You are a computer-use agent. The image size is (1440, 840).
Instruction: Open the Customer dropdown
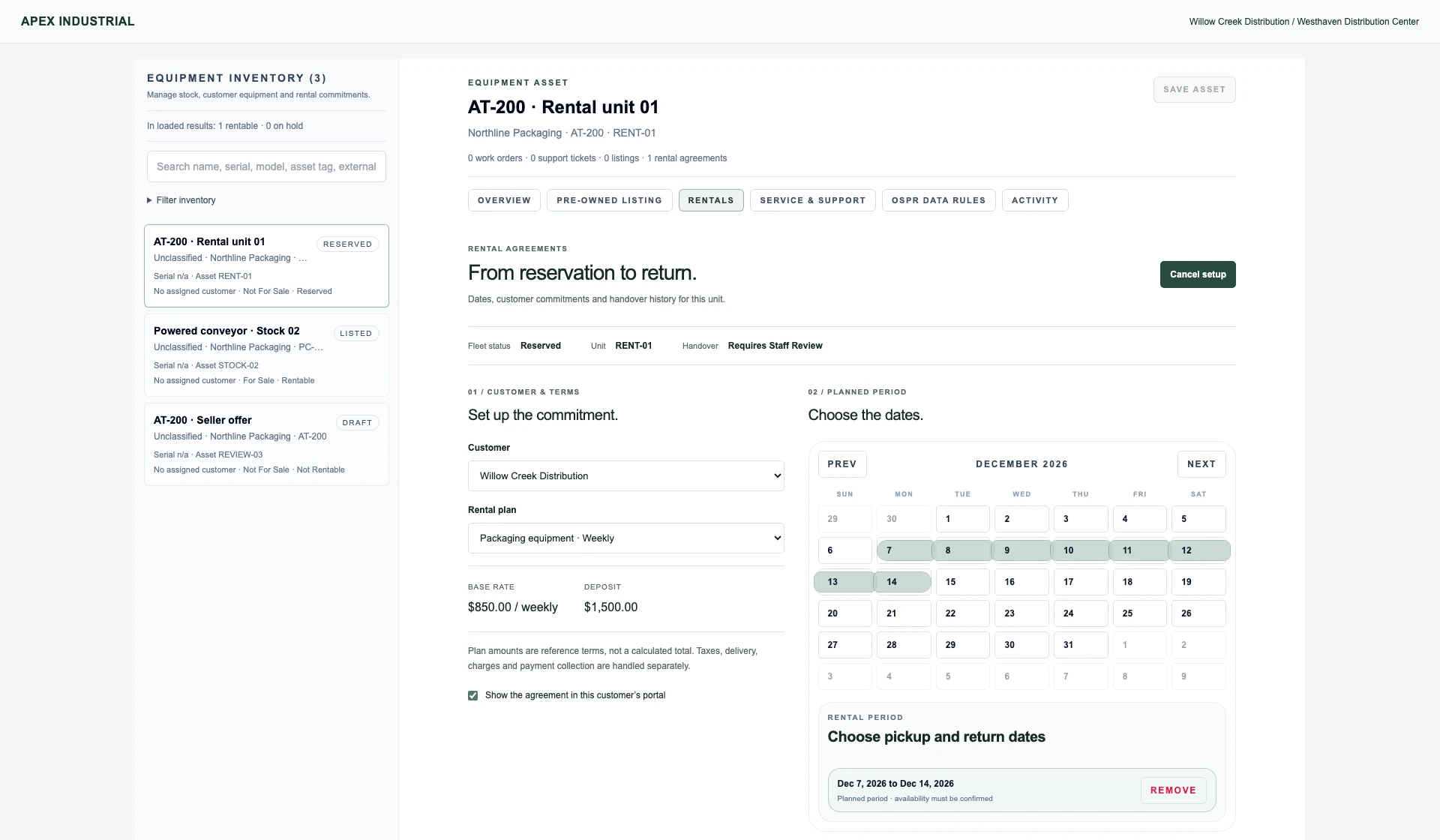626,476
